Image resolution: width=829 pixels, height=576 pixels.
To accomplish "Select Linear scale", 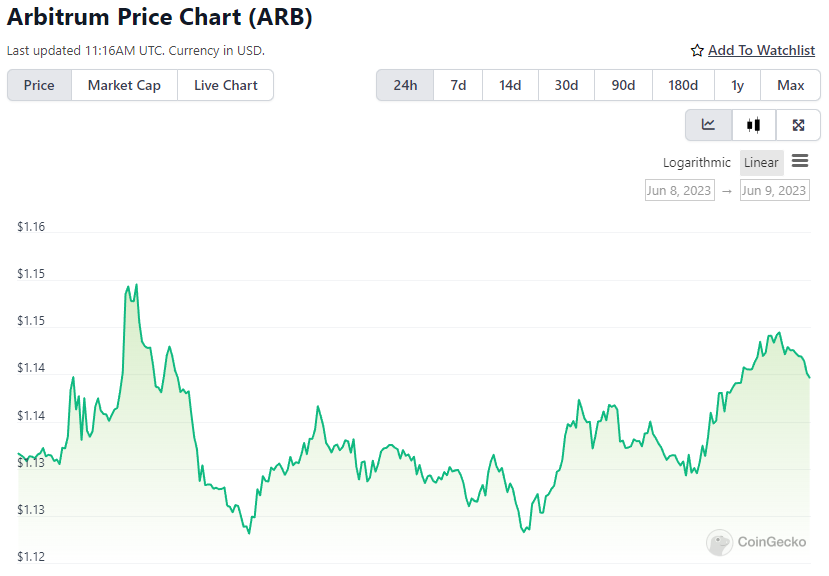I will [x=761, y=162].
